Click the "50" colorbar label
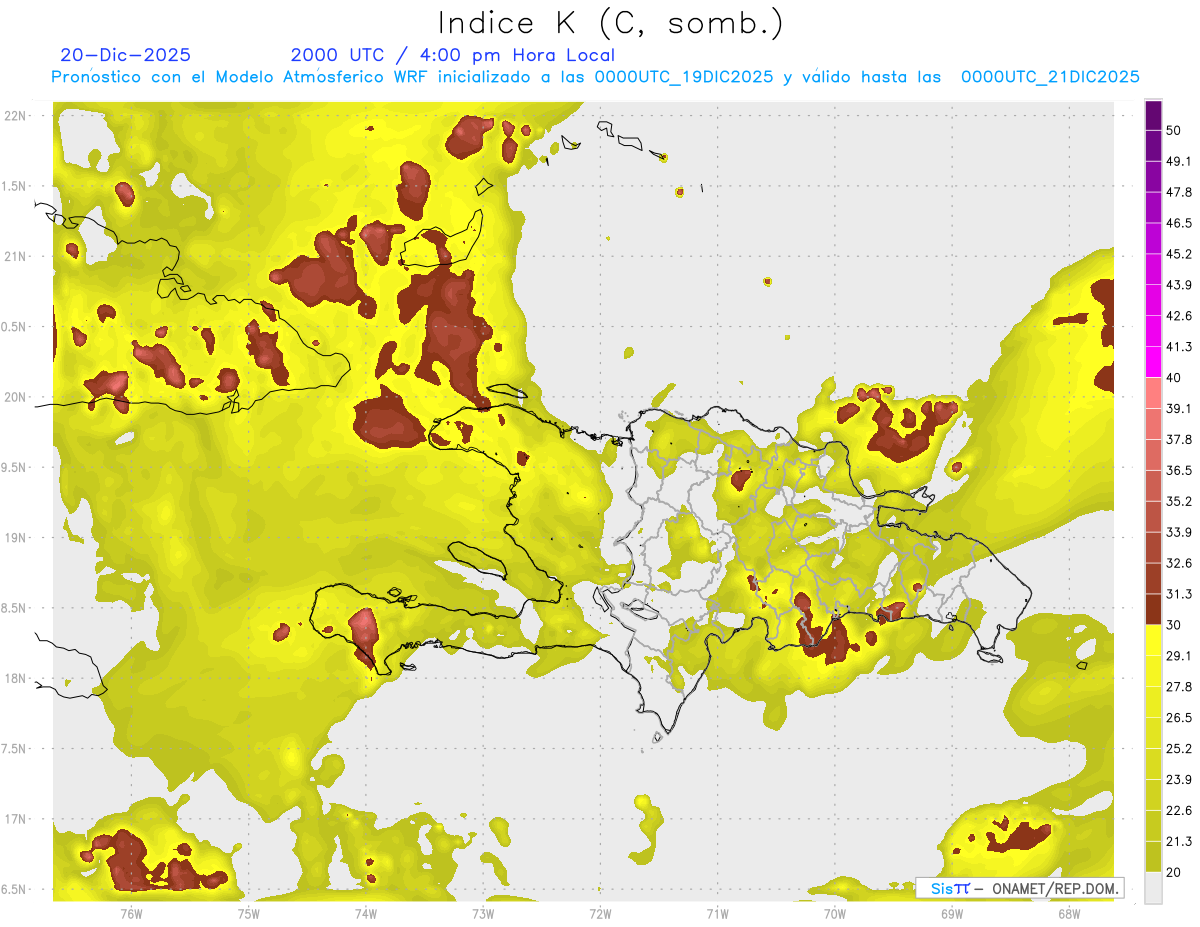Screen dimensions: 1200x927 click(1174, 130)
